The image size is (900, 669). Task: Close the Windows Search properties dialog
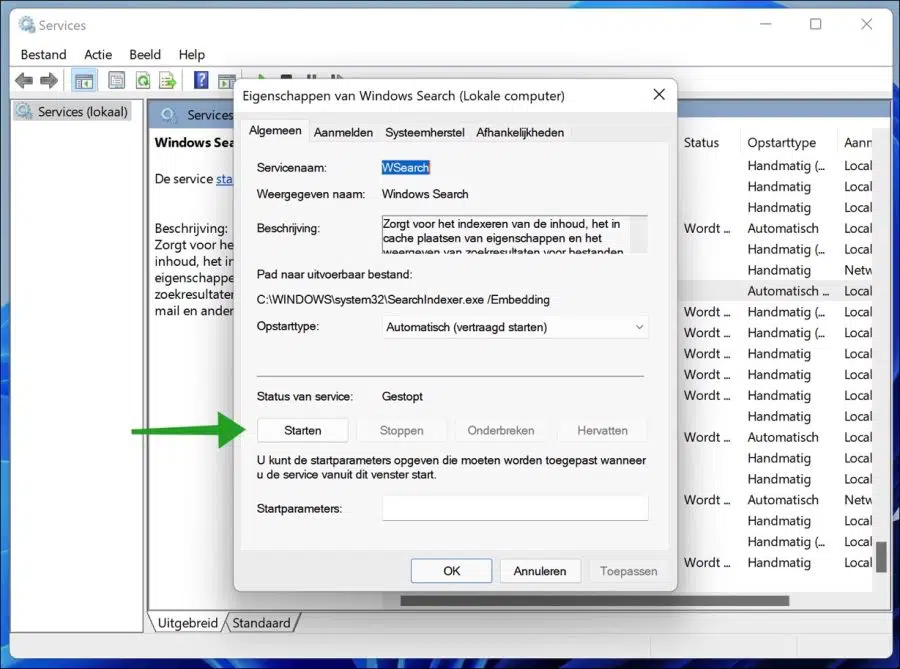coord(659,95)
